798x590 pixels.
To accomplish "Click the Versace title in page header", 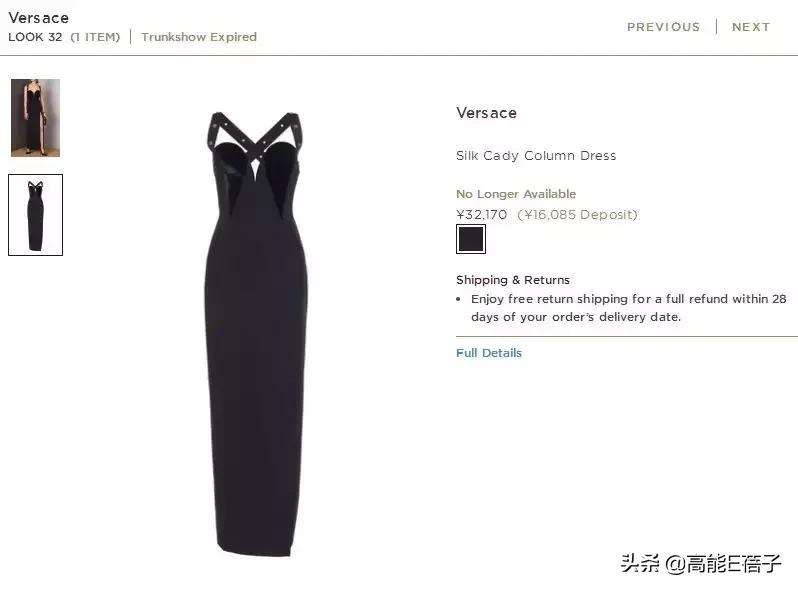I will [39, 18].
